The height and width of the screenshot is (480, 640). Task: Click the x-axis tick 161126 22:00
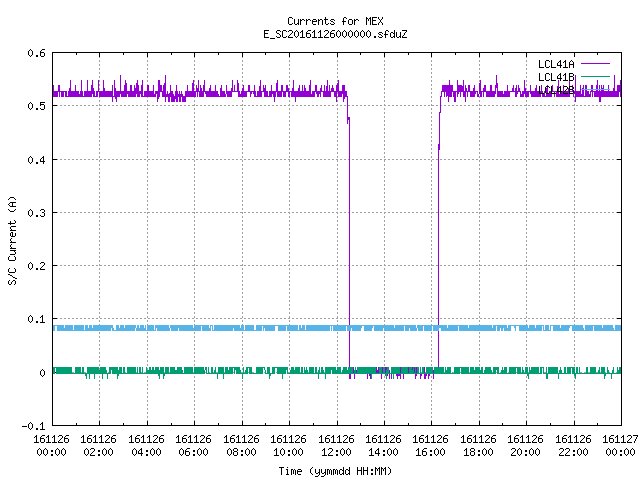[x=573, y=446]
